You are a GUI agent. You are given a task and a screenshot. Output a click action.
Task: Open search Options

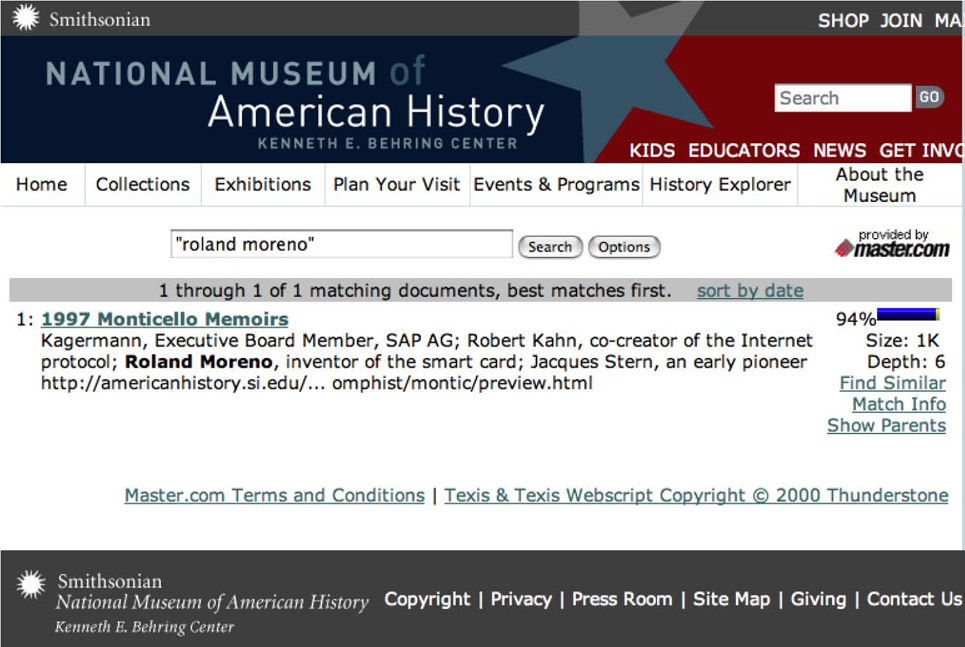(x=624, y=247)
